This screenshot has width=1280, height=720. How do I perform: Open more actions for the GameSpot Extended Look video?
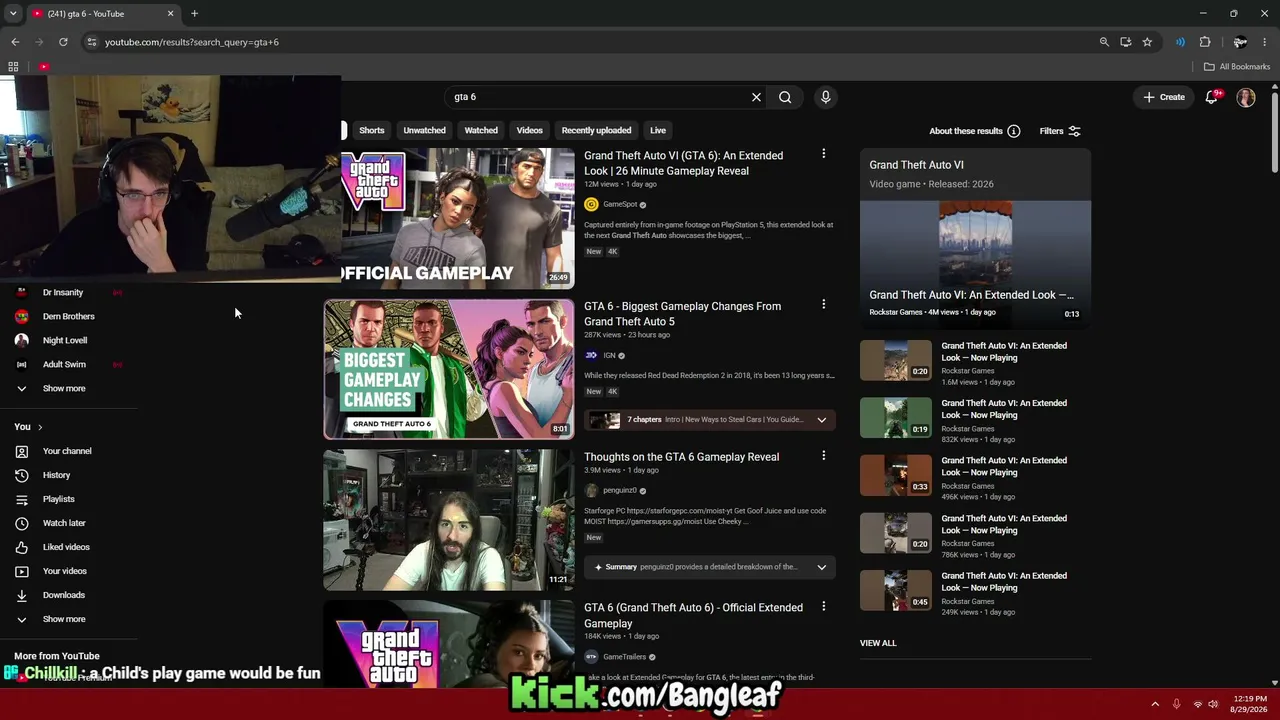(x=823, y=154)
